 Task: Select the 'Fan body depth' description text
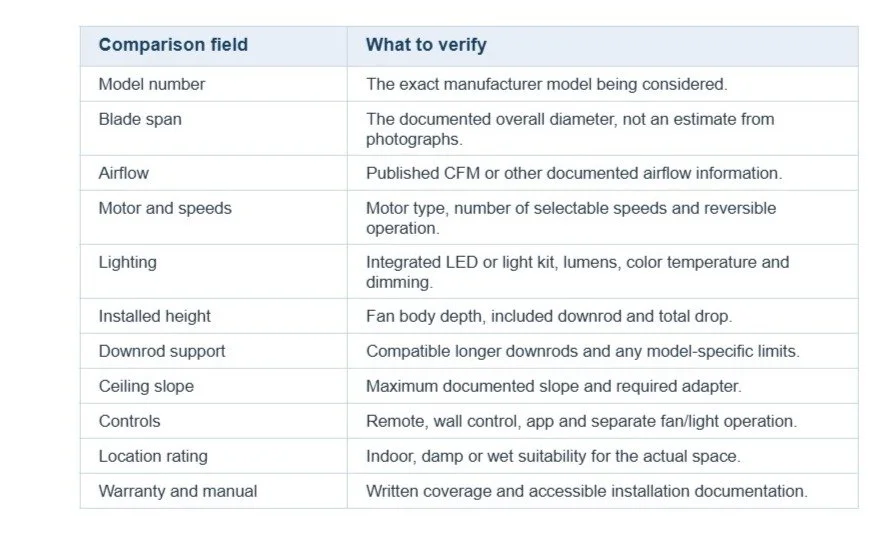[x=549, y=316]
